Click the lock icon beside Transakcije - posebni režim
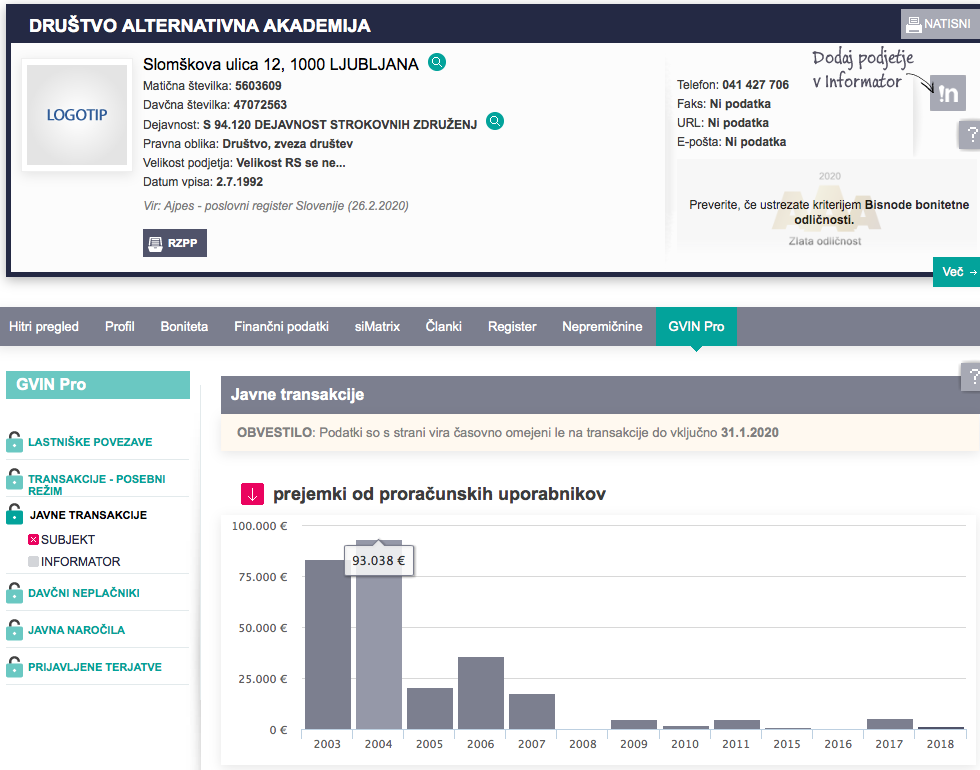This screenshot has width=980, height=770. click(14, 479)
